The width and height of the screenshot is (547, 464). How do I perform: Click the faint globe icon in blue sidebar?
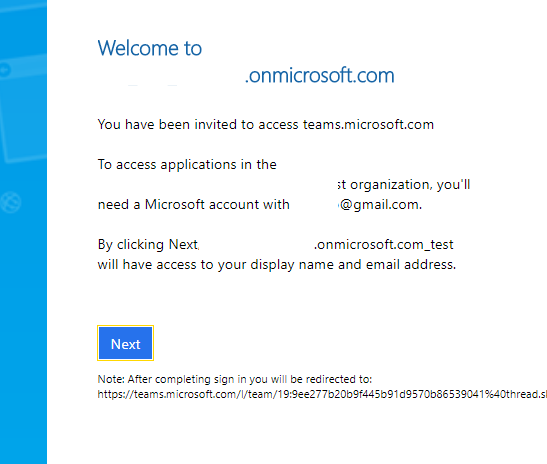[10, 202]
